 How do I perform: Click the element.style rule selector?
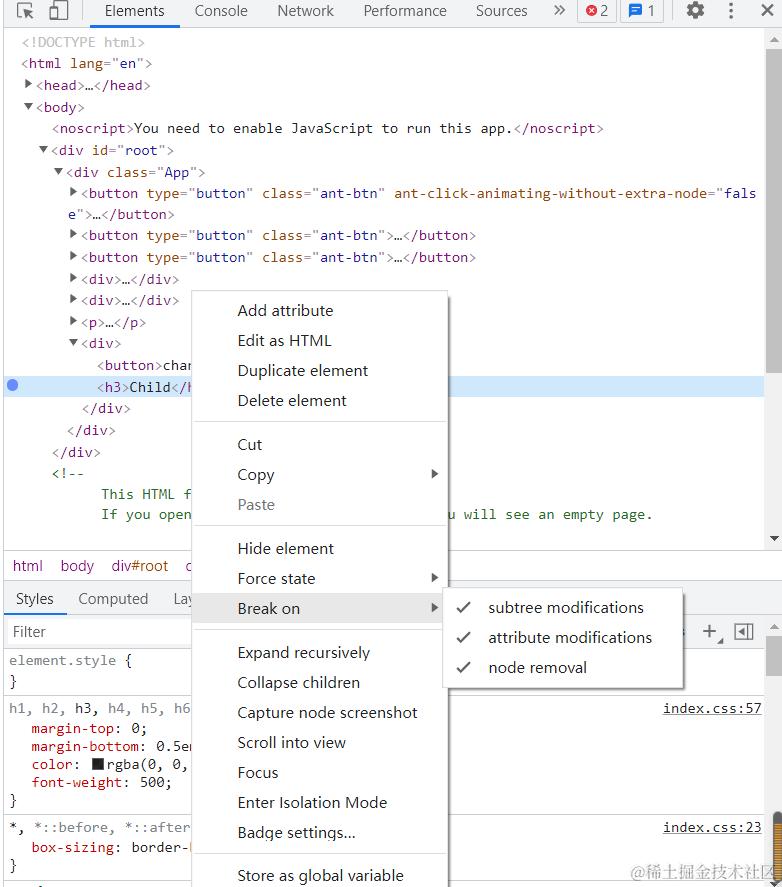[x=63, y=660]
